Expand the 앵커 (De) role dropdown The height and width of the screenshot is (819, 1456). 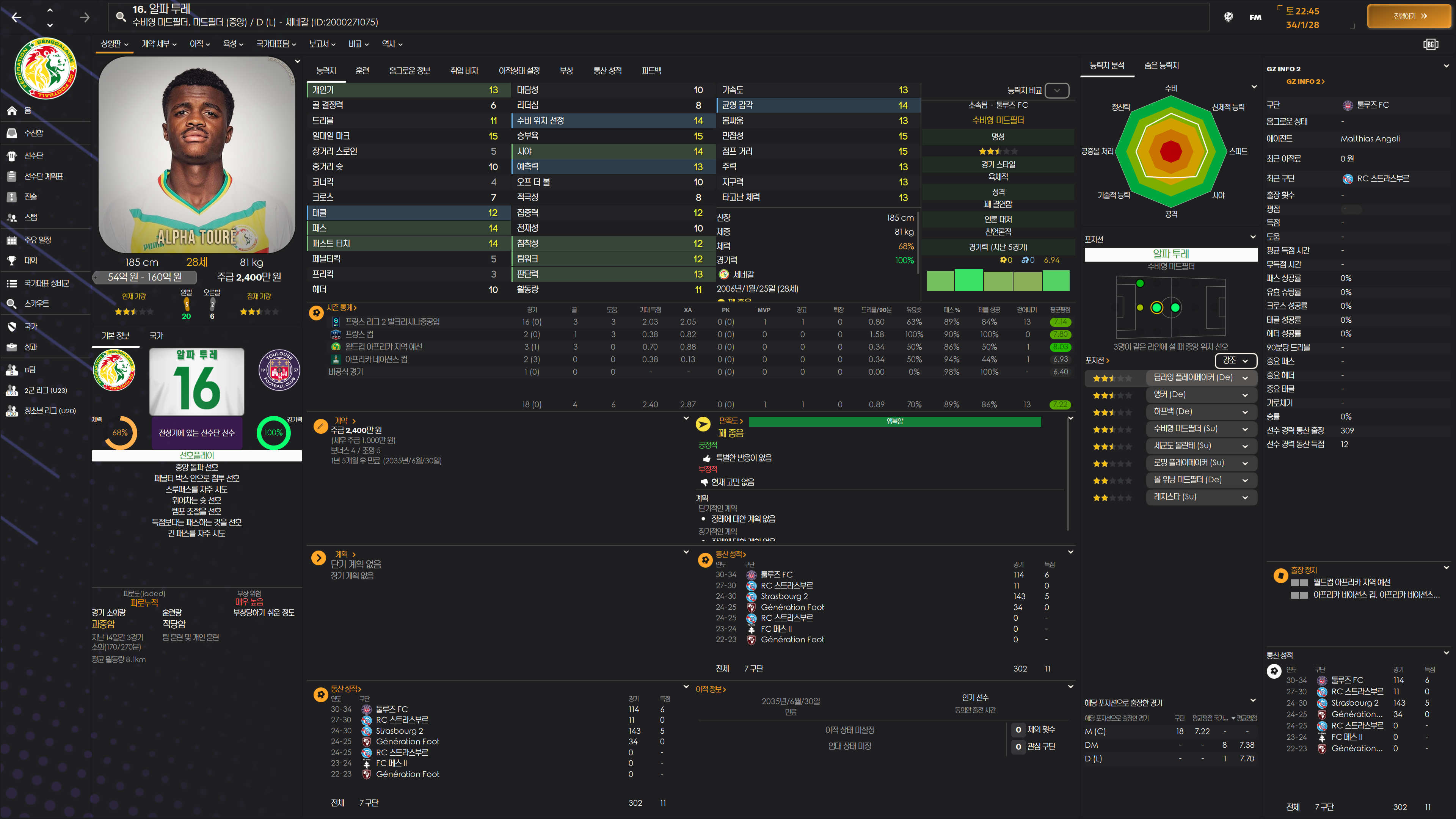1245,395
